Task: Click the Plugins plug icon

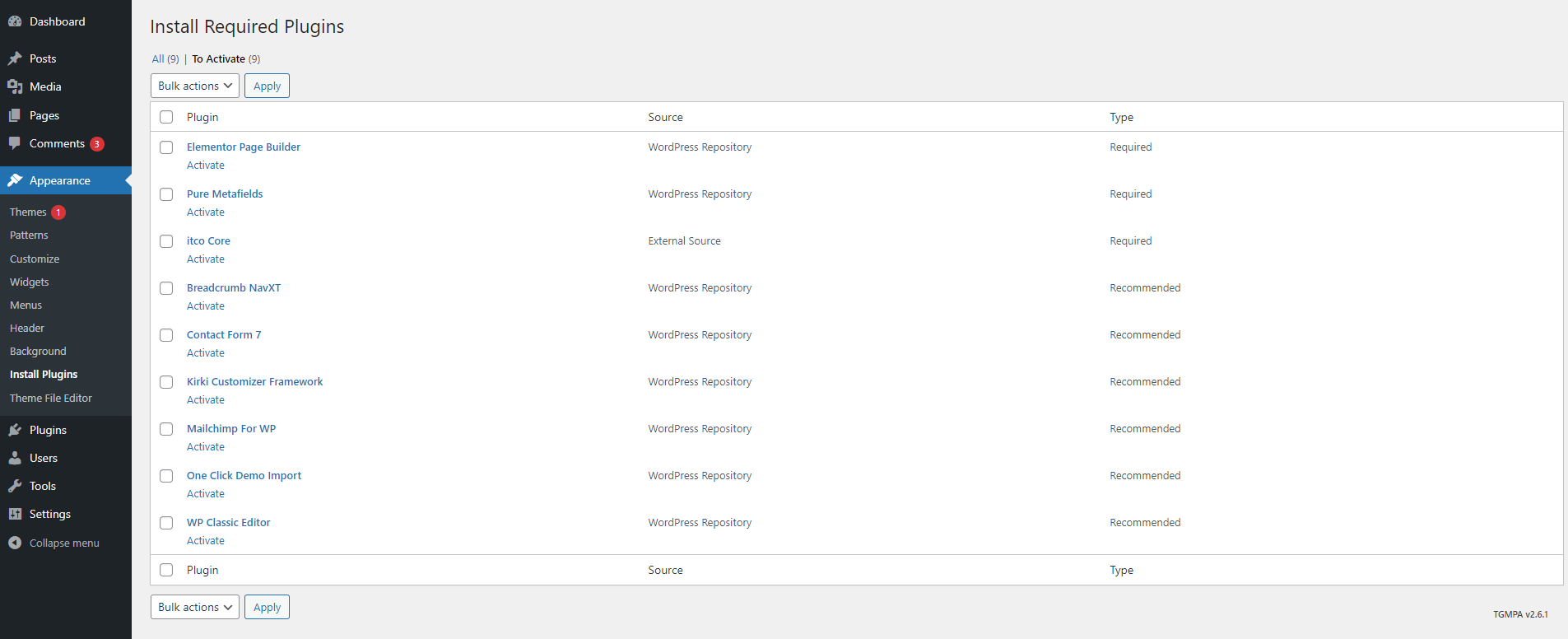Action: click(15, 430)
